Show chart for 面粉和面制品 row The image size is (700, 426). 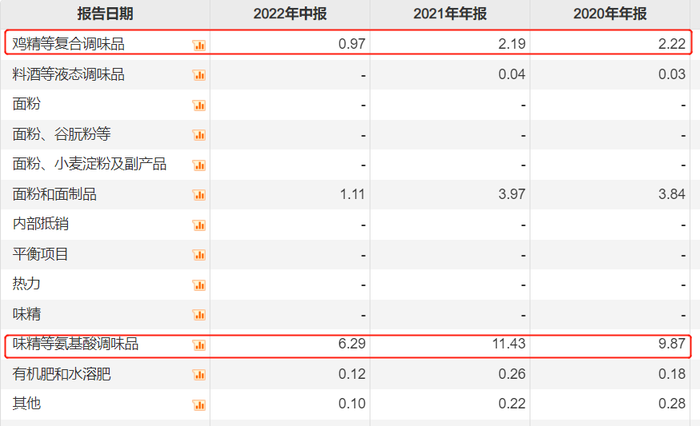199,195
